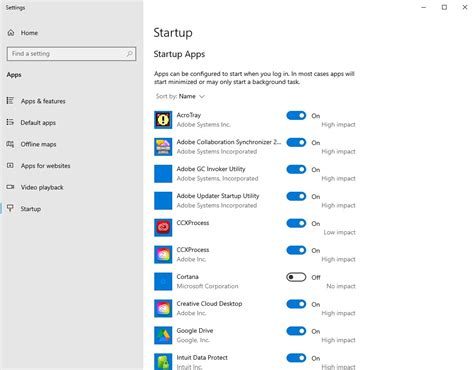Image resolution: width=474 pixels, height=370 pixels.
Task: Disable Google Drive startup toggle
Action: (296, 331)
